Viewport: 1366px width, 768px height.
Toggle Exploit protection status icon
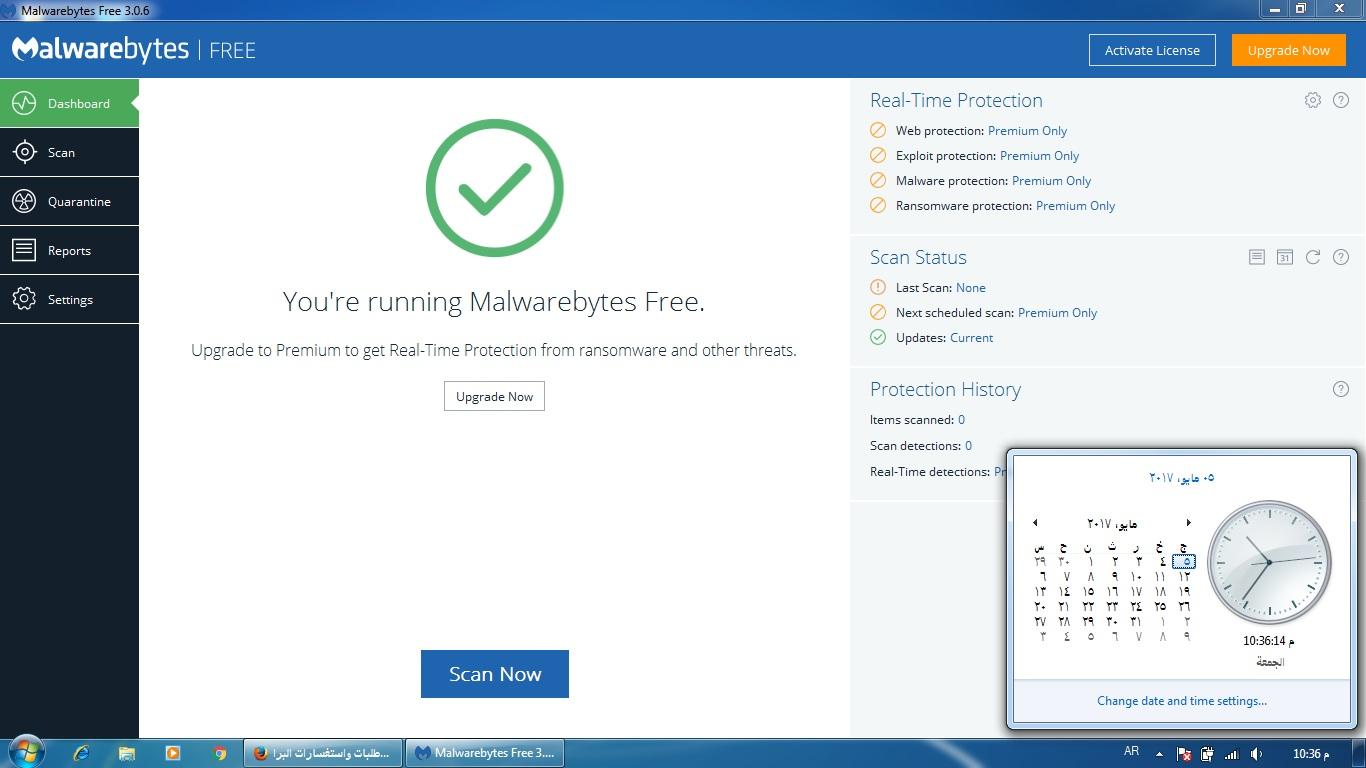coord(878,155)
